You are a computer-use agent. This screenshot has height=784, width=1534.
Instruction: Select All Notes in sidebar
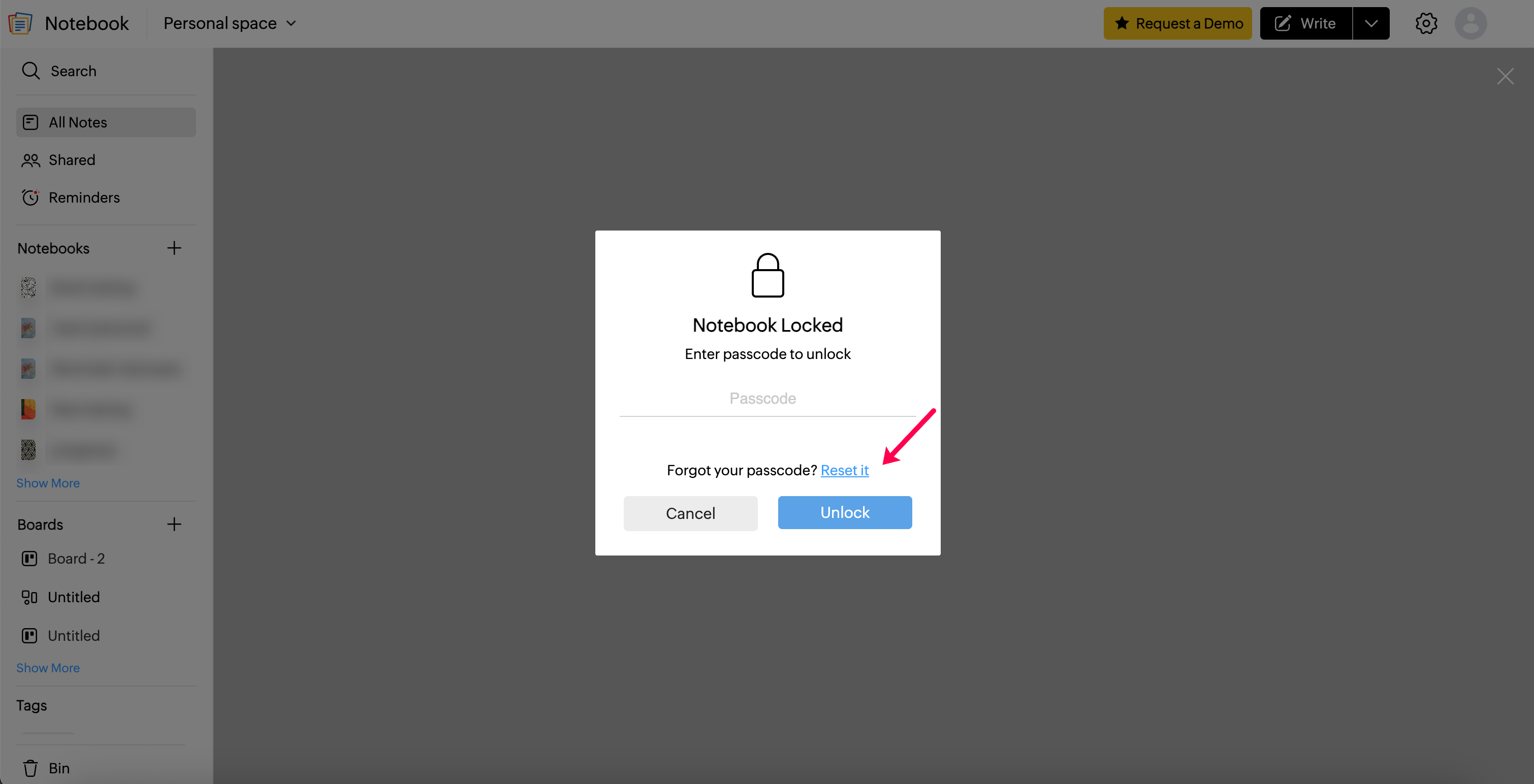click(106, 122)
